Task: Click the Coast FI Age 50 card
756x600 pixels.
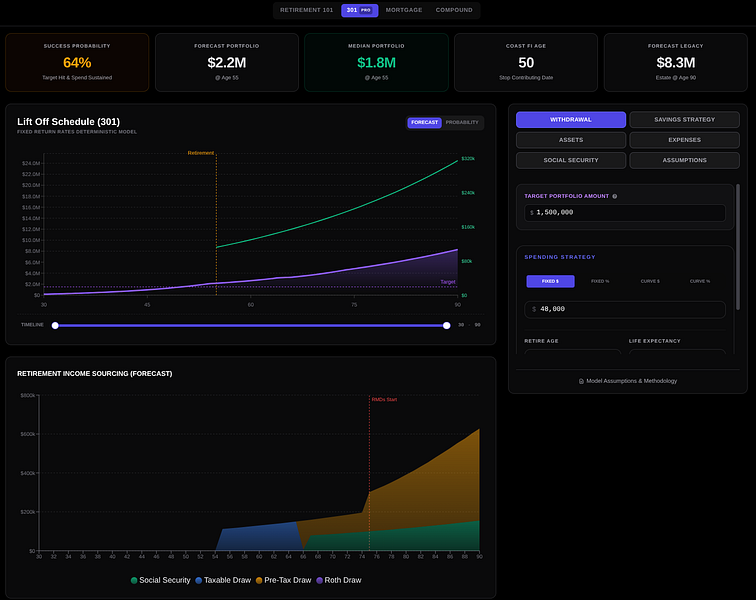Action: 526,62
